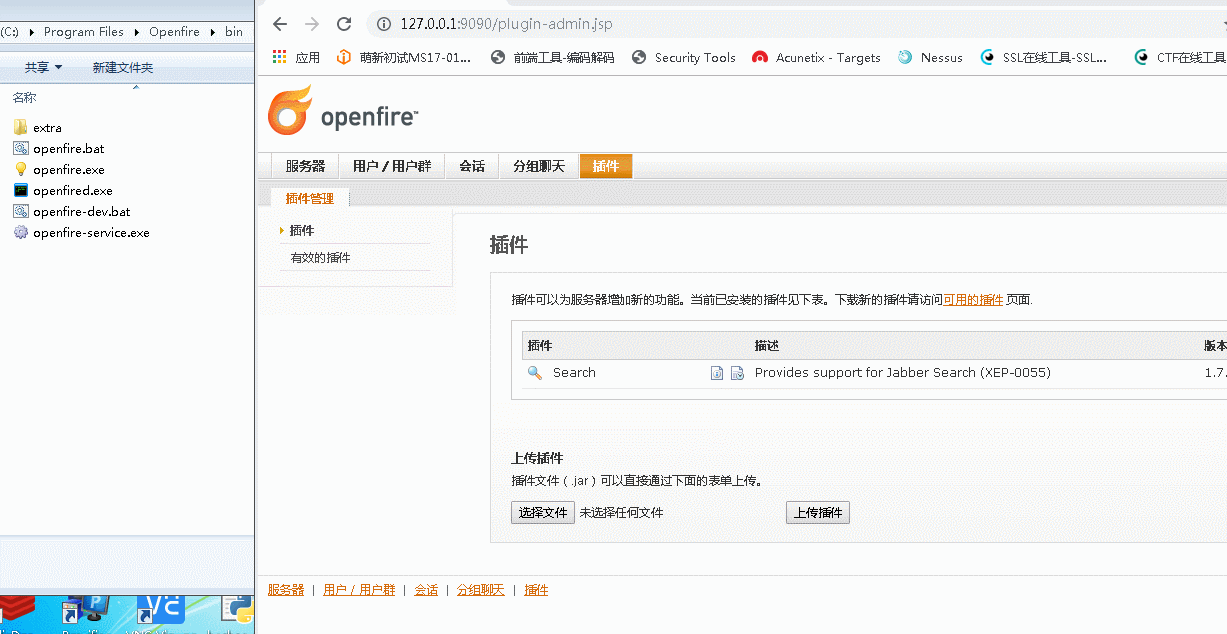
Task: Open the CTF在线工具 bookmark
Action: (1180, 58)
